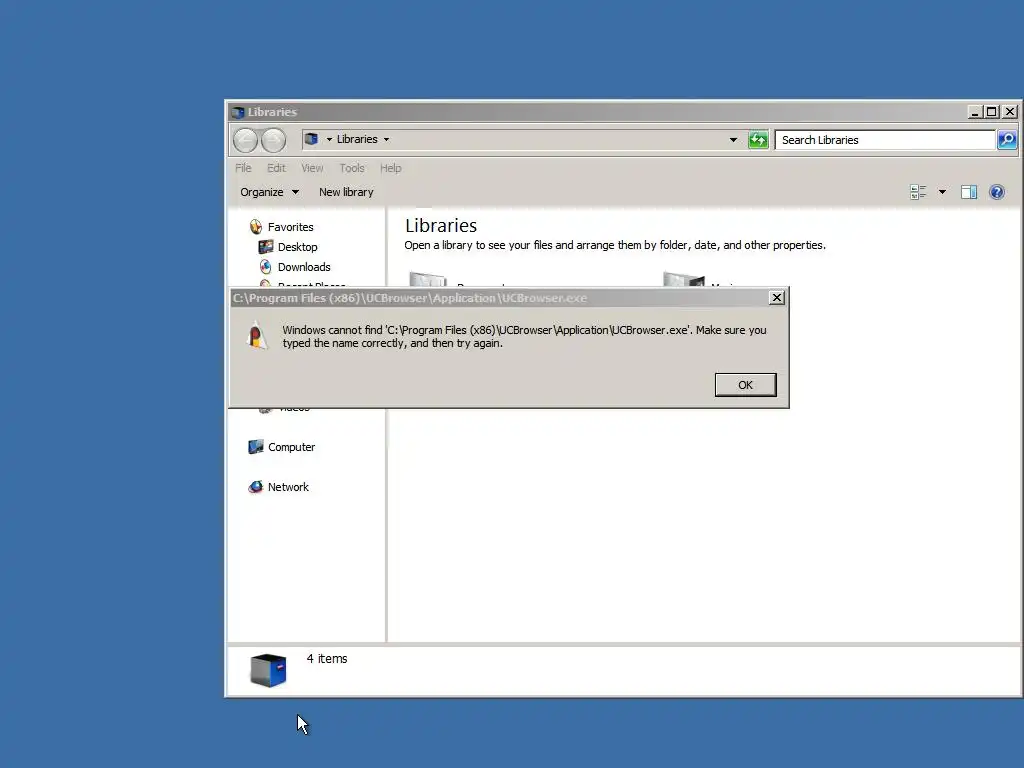This screenshot has width=1024, height=768.
Task: Refresh the Libraries view with green button
Action: tap(758, 140)
